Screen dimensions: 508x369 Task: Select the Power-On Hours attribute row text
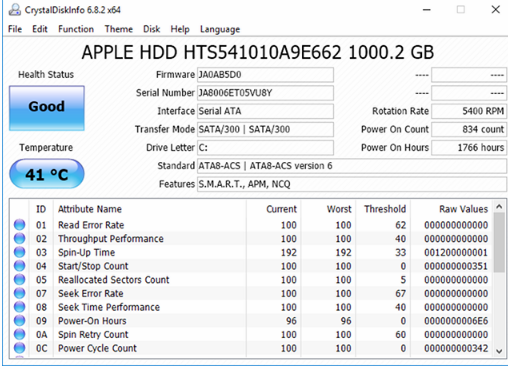click(92, 321)
